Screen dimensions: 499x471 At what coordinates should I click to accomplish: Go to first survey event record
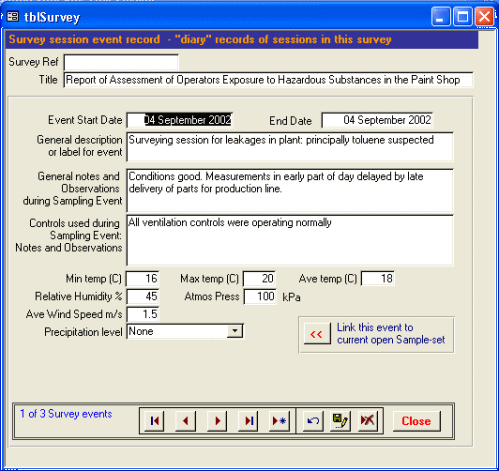[154, 421]
